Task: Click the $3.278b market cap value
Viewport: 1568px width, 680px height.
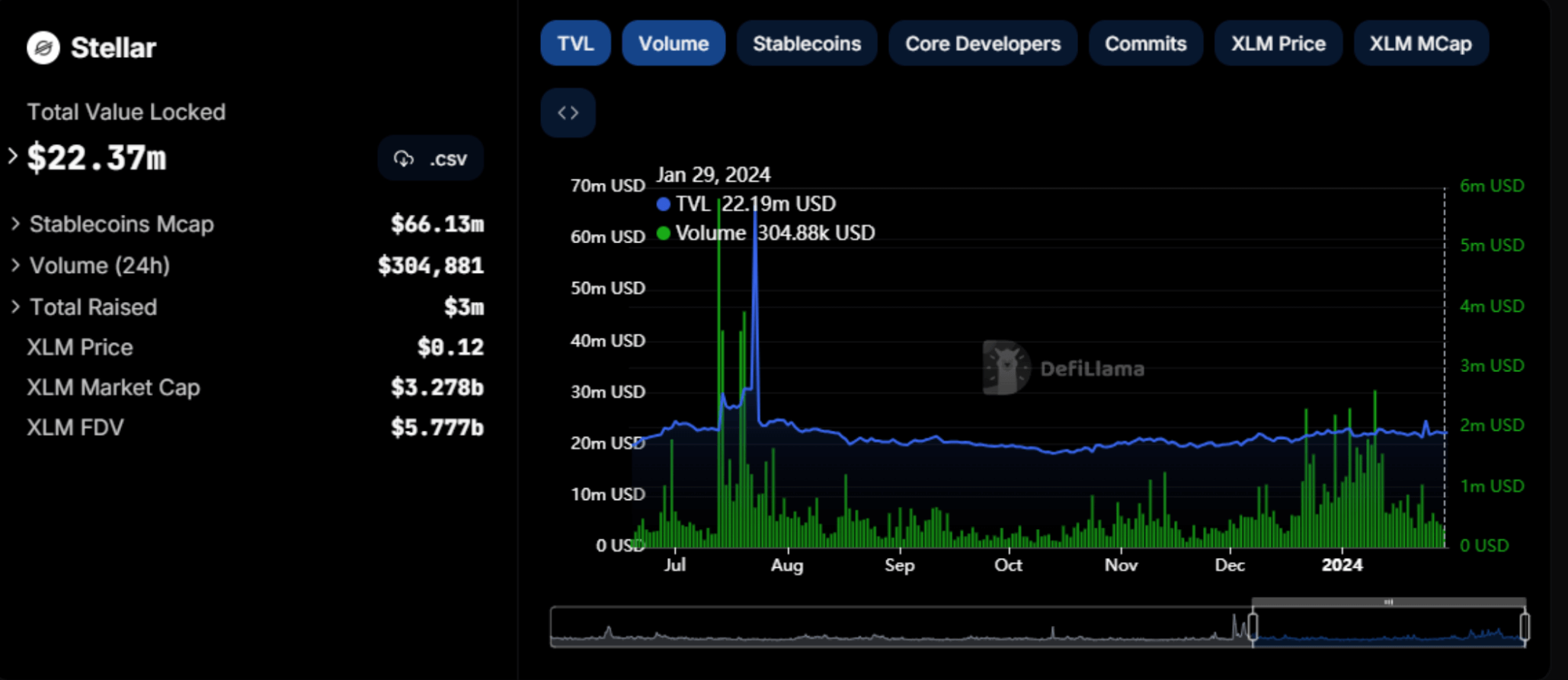Action: tap(437, 387)
